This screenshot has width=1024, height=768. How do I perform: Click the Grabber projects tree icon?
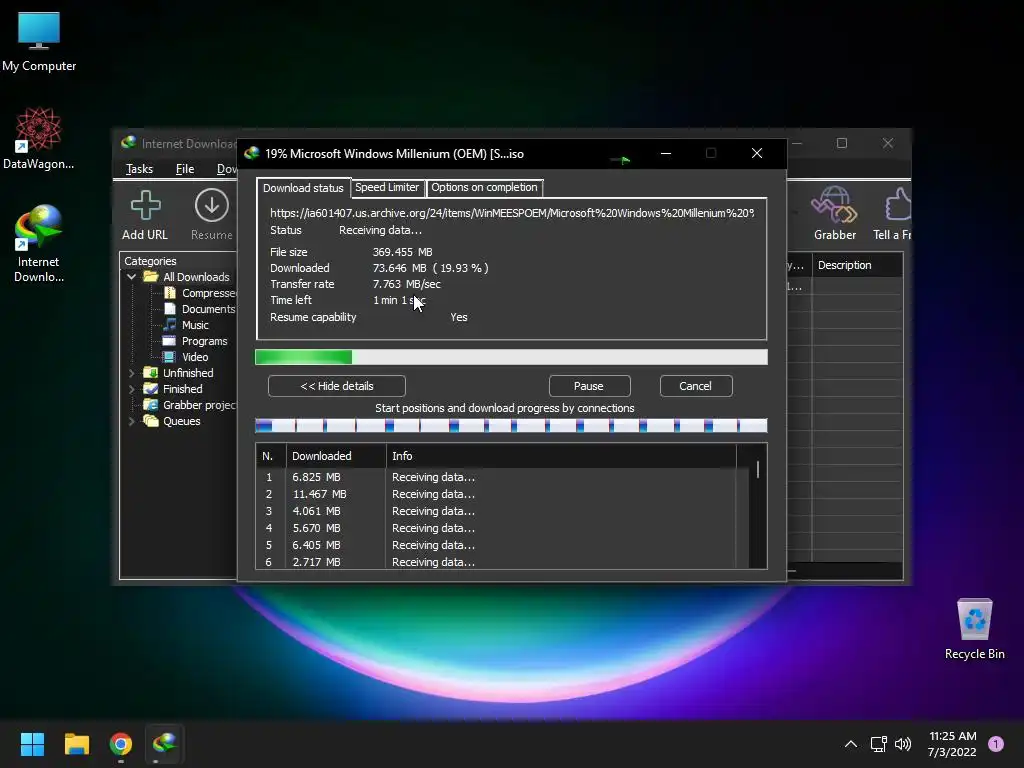(x=151, y=405)
